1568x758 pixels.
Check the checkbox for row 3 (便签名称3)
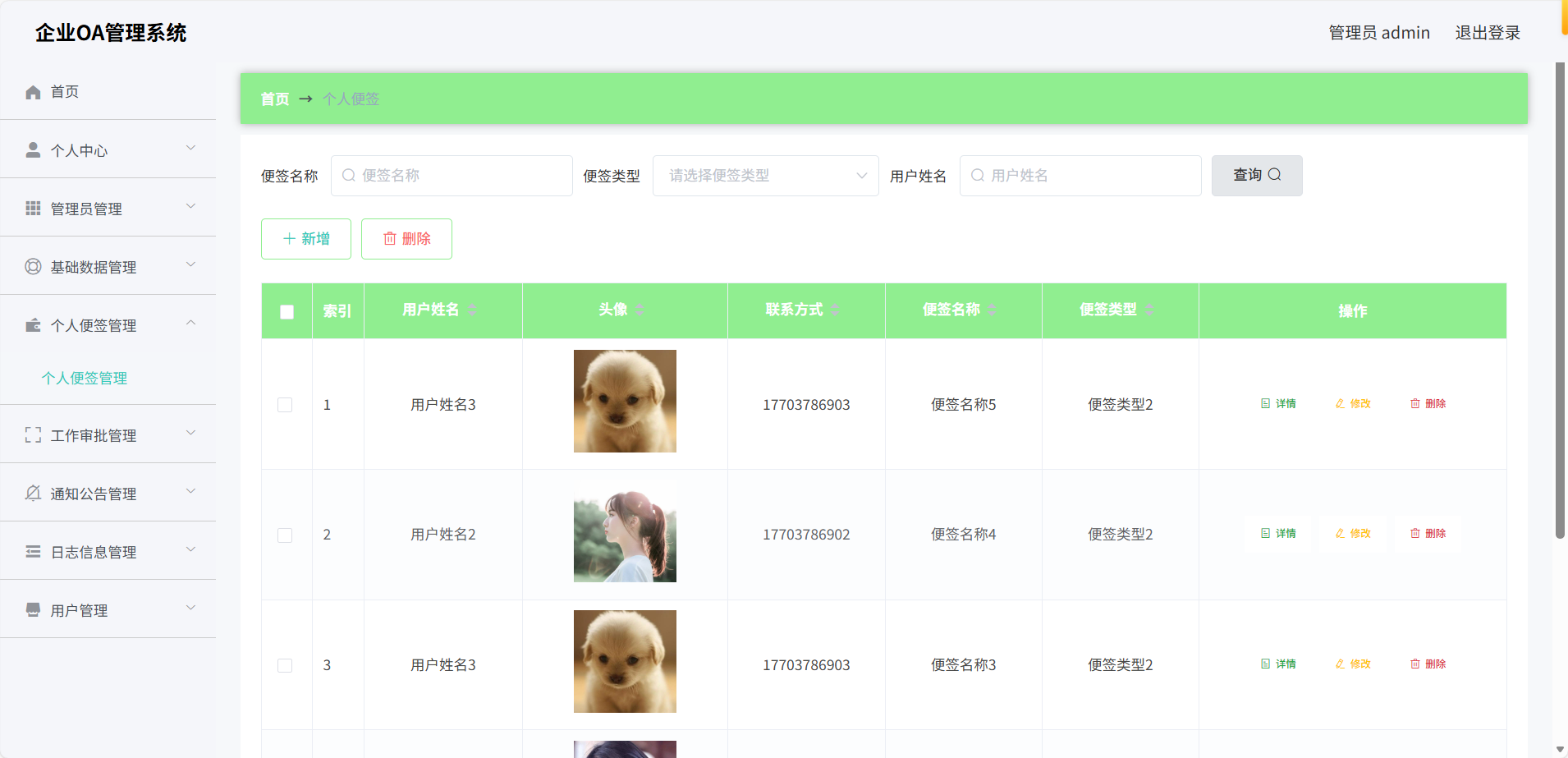[x=285, y=665]
